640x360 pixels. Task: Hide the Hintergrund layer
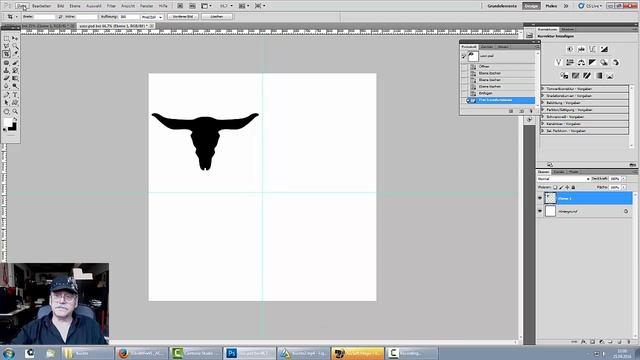tap(540, 211)
